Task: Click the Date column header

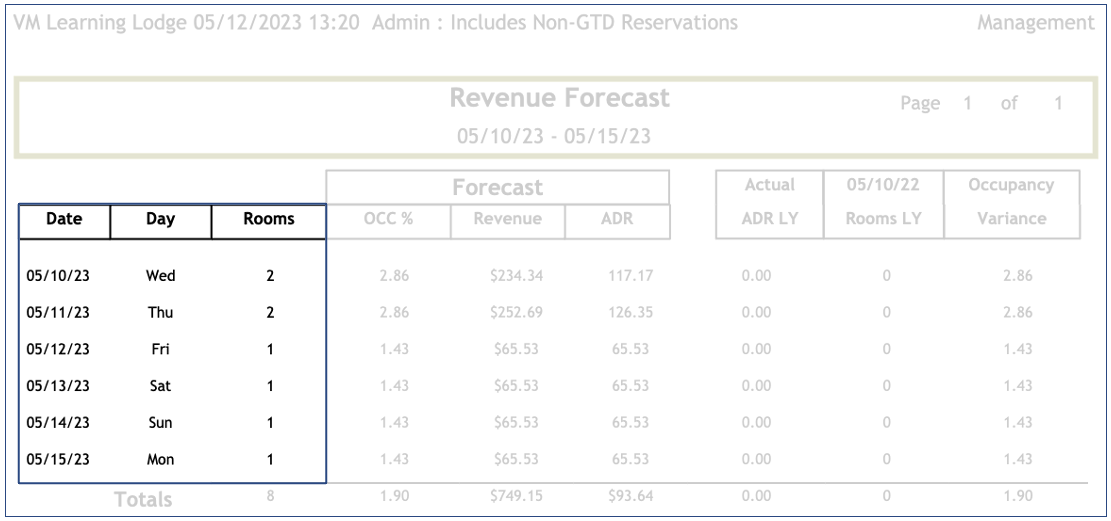Action: click(64, 221)
